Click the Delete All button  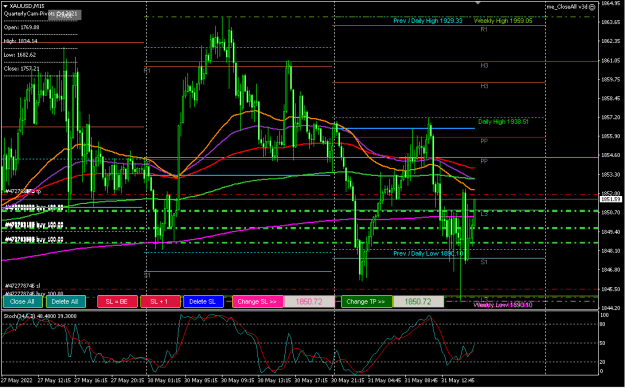click(66, 302)
